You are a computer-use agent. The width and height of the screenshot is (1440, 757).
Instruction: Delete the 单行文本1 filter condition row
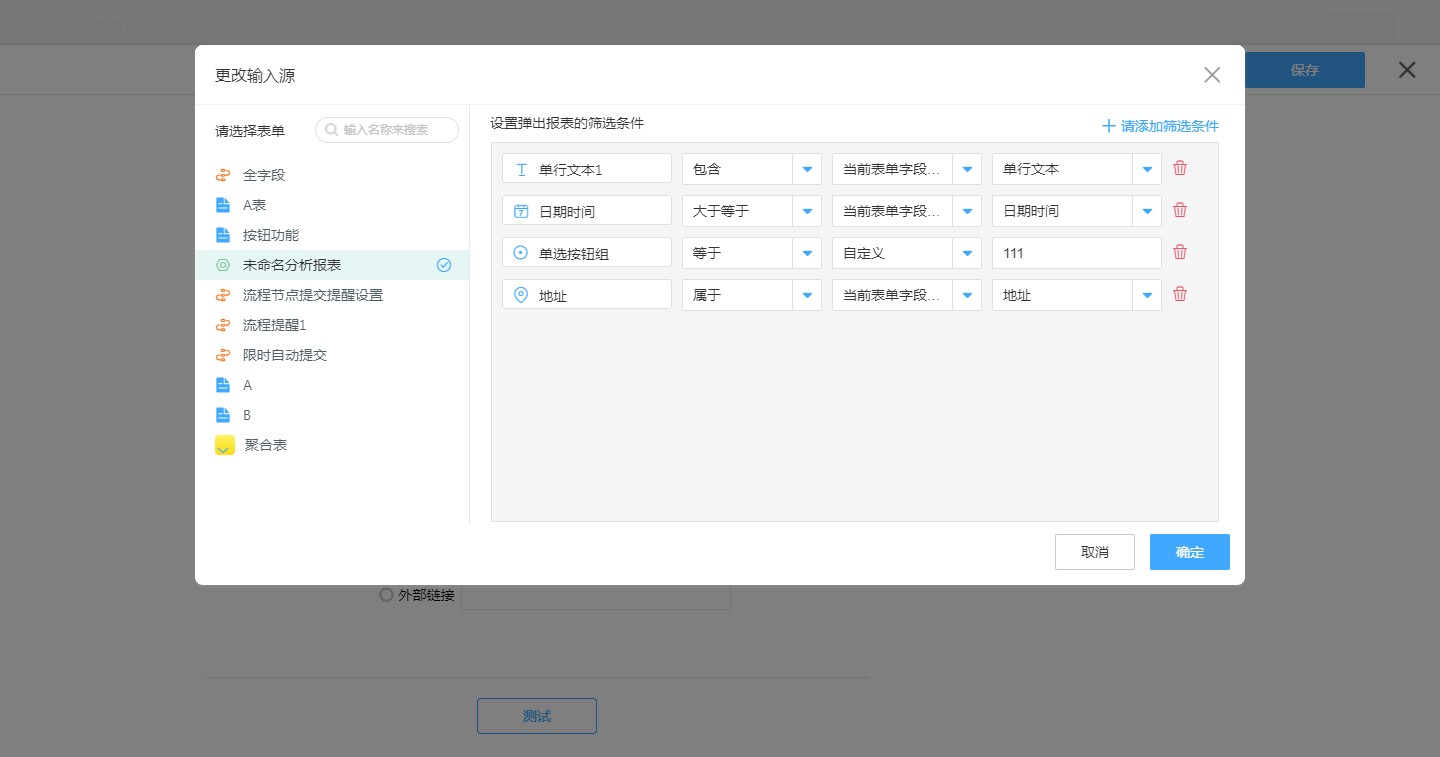pyautogui.click(x=1180, y=168)
